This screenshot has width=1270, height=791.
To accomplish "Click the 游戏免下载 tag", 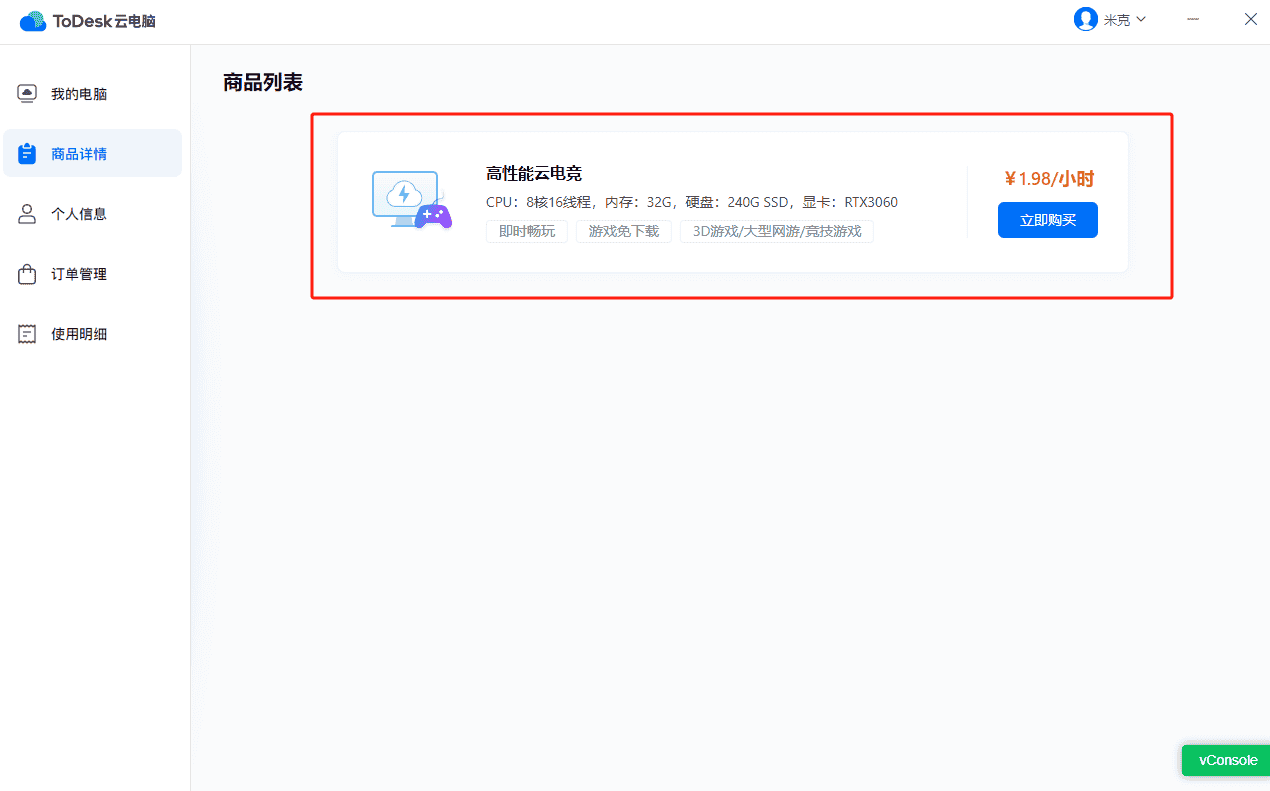I will pos(623,230).
